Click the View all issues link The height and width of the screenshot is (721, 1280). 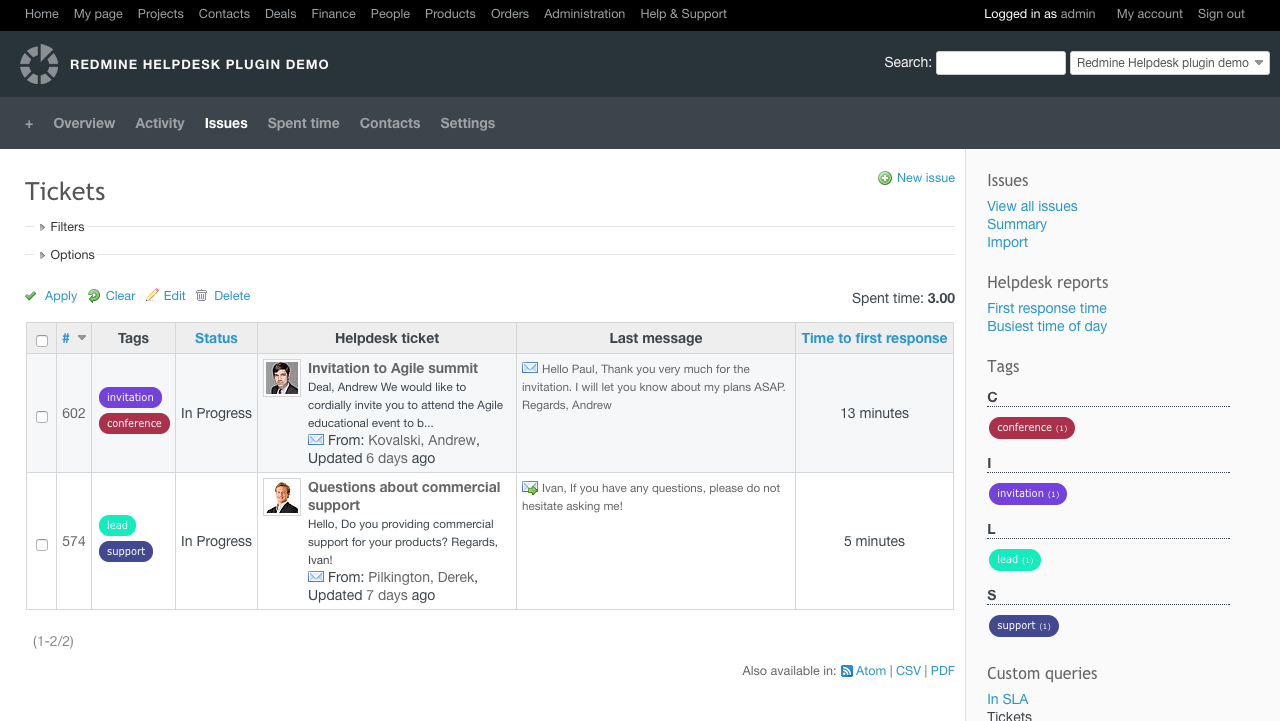click(1032, 206)
